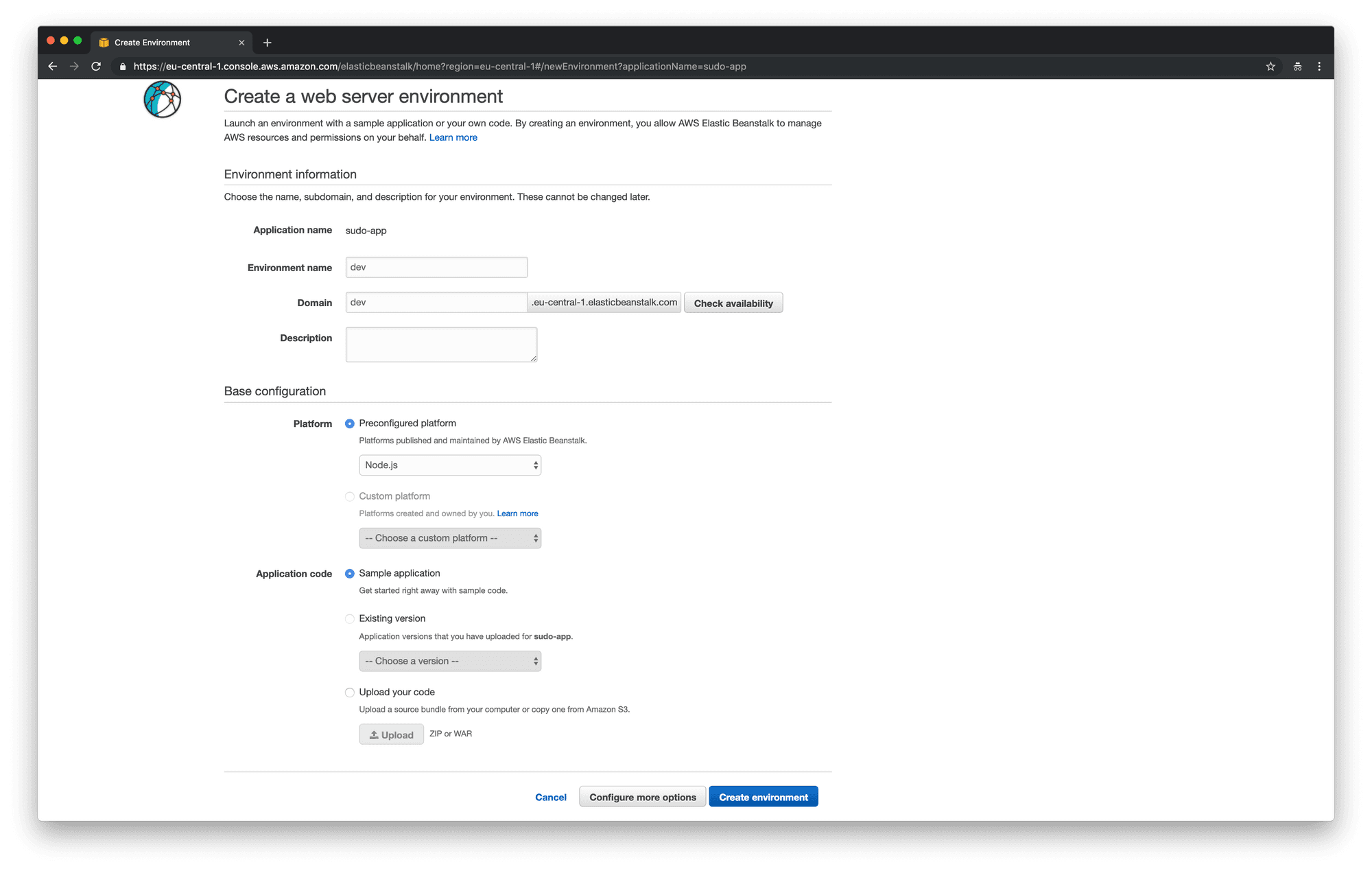Click the ZIP or WAR text
The width and height of the screenshot is (1372, 871).
coord(451,734)
